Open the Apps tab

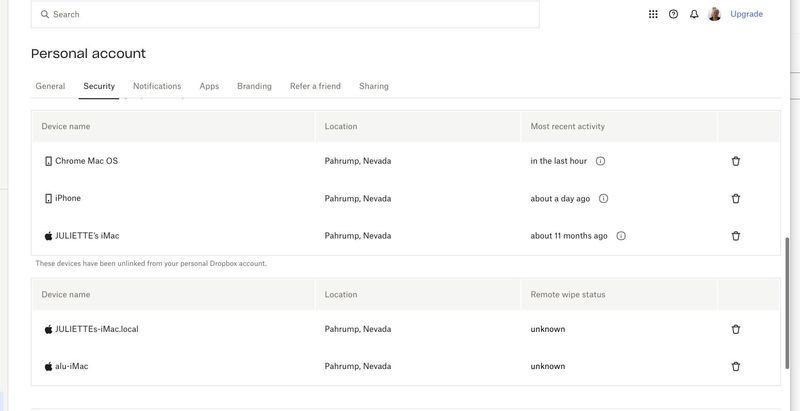click(209, 86)
